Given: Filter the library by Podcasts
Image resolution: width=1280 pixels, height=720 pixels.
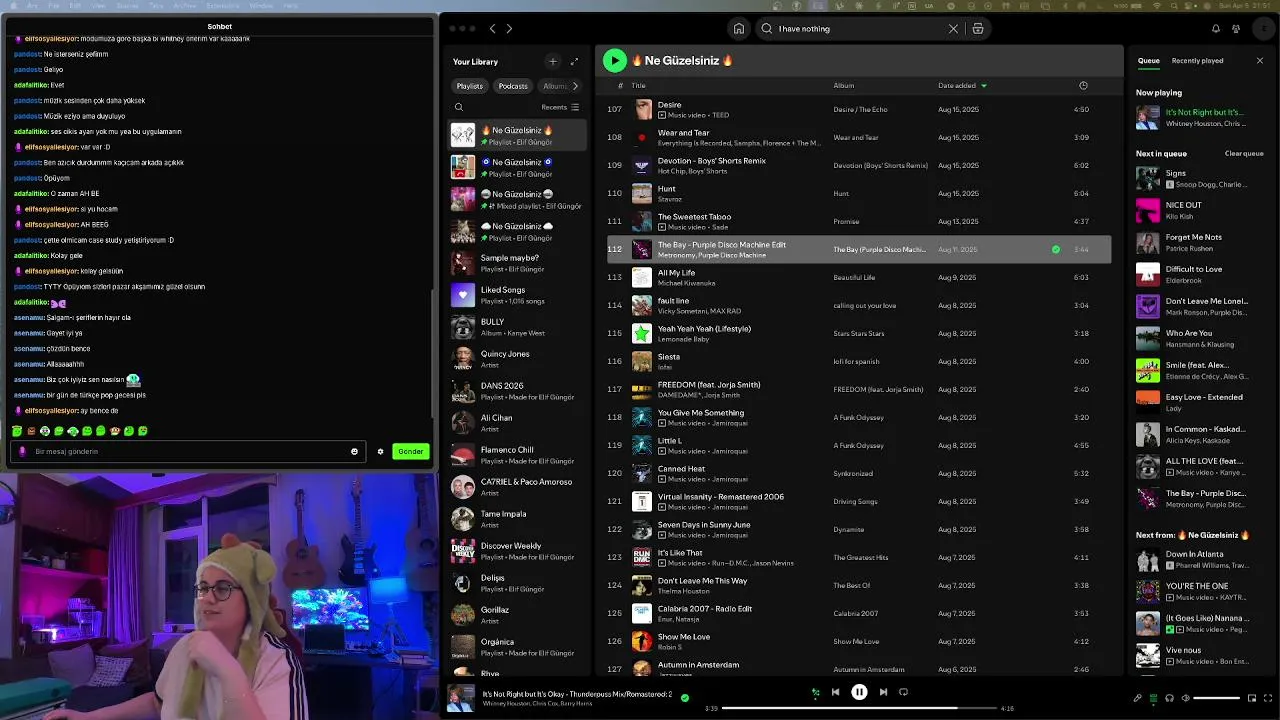Looking at the screenshot, I should click(513, 86).
